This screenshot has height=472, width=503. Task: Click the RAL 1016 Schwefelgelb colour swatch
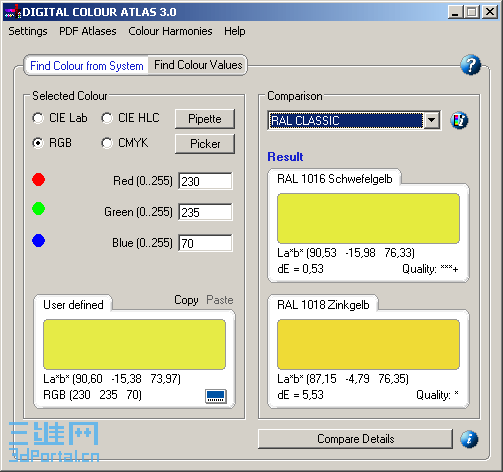pos(368,218)
